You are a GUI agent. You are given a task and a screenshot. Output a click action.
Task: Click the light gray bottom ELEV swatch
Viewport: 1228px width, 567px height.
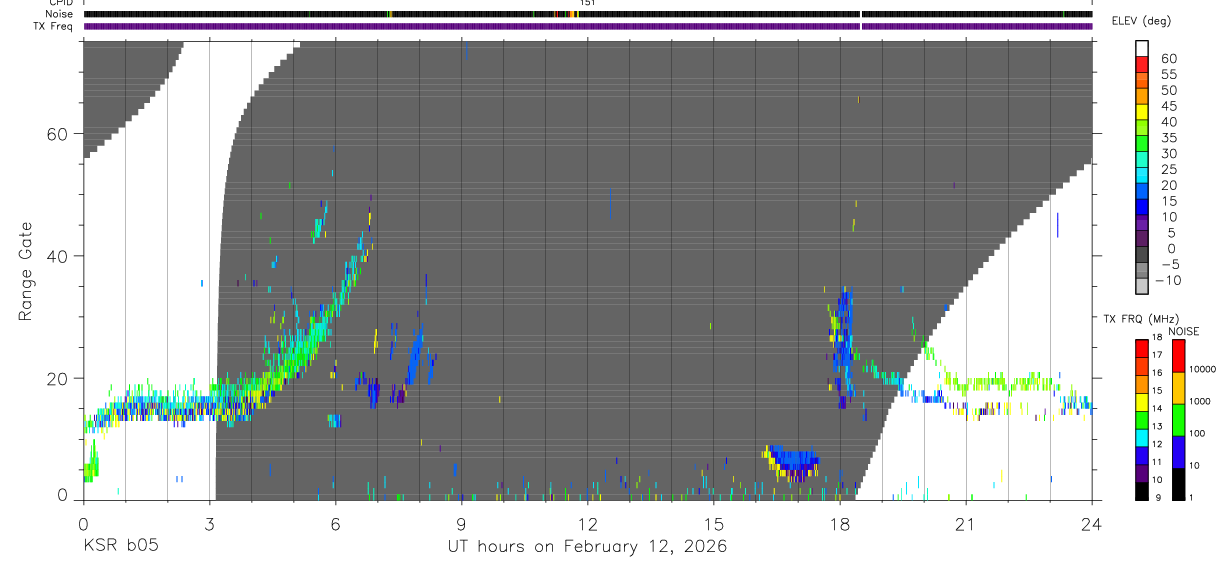1142,287
